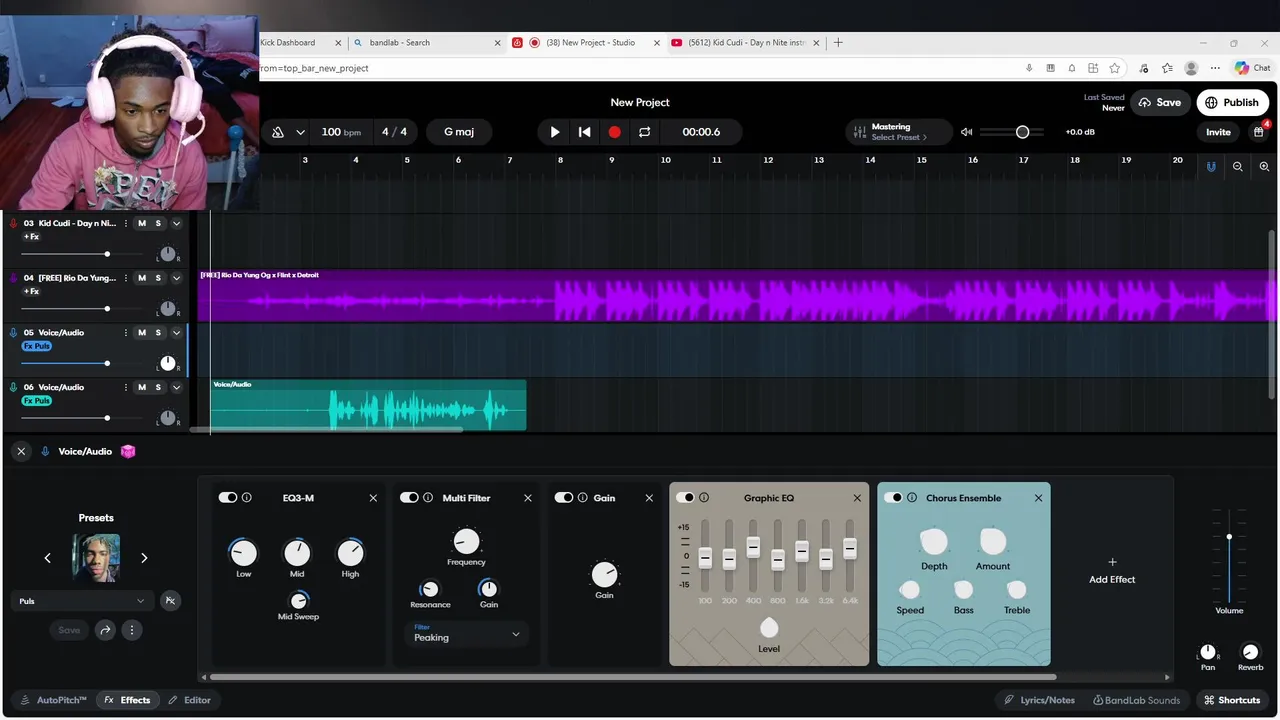This screenshot has height=720, width=1280.
Task: Toggle the Gain effect switch
Action: [x=564, y=498]
